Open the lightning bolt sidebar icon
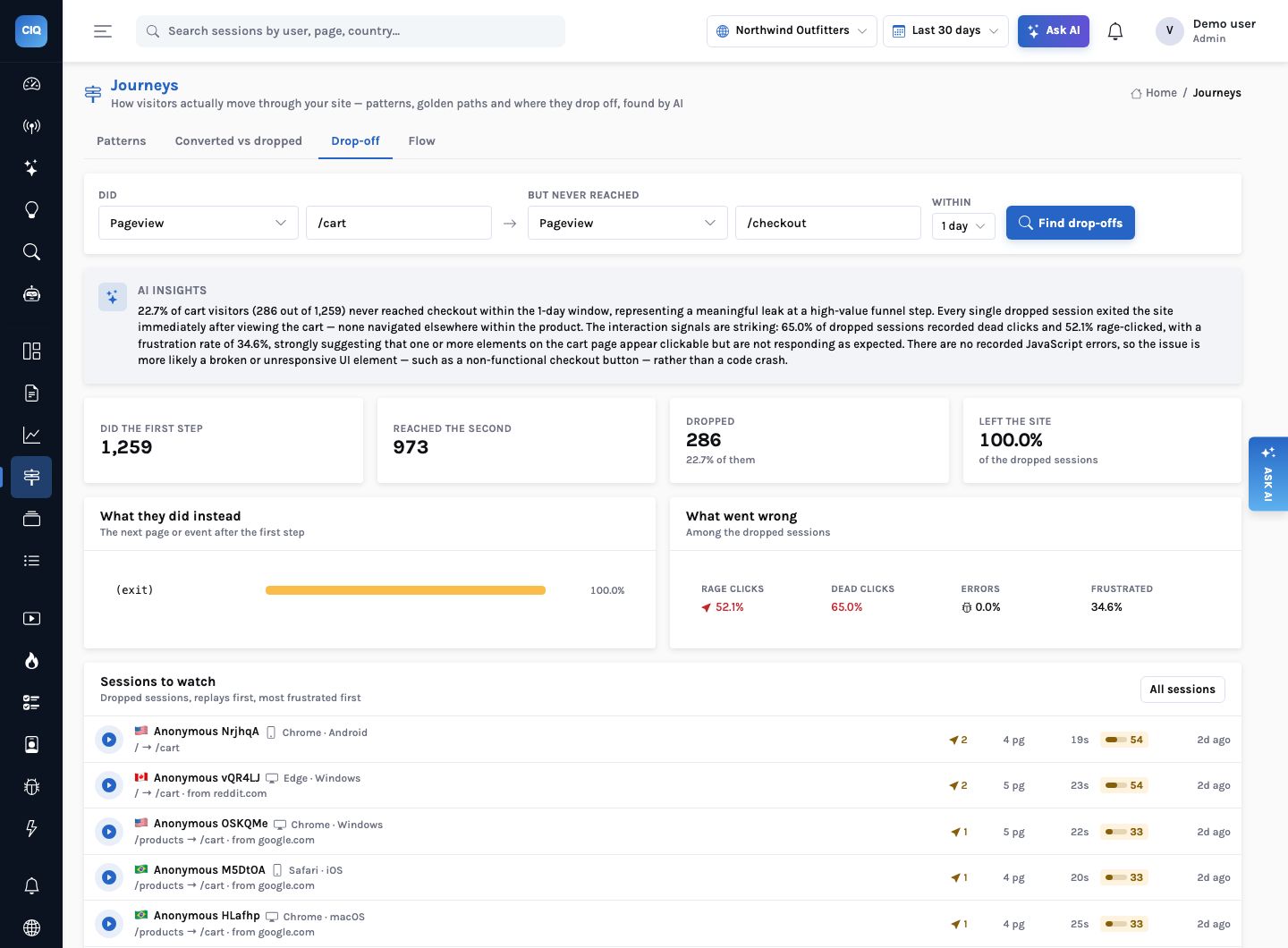 click(x=31, y=829)
